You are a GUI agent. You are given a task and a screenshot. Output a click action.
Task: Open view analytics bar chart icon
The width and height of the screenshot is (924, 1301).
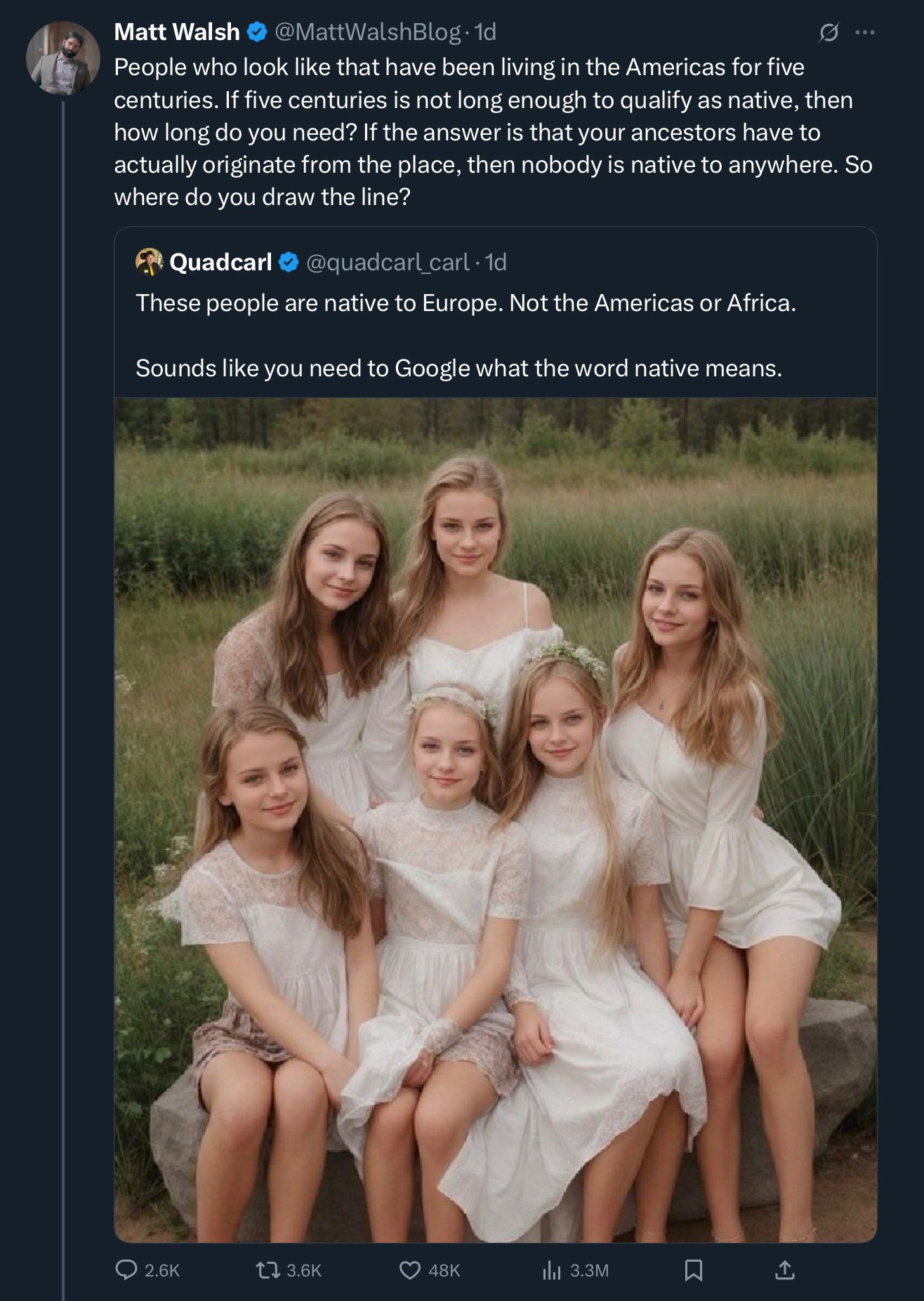coord(552,1269)
